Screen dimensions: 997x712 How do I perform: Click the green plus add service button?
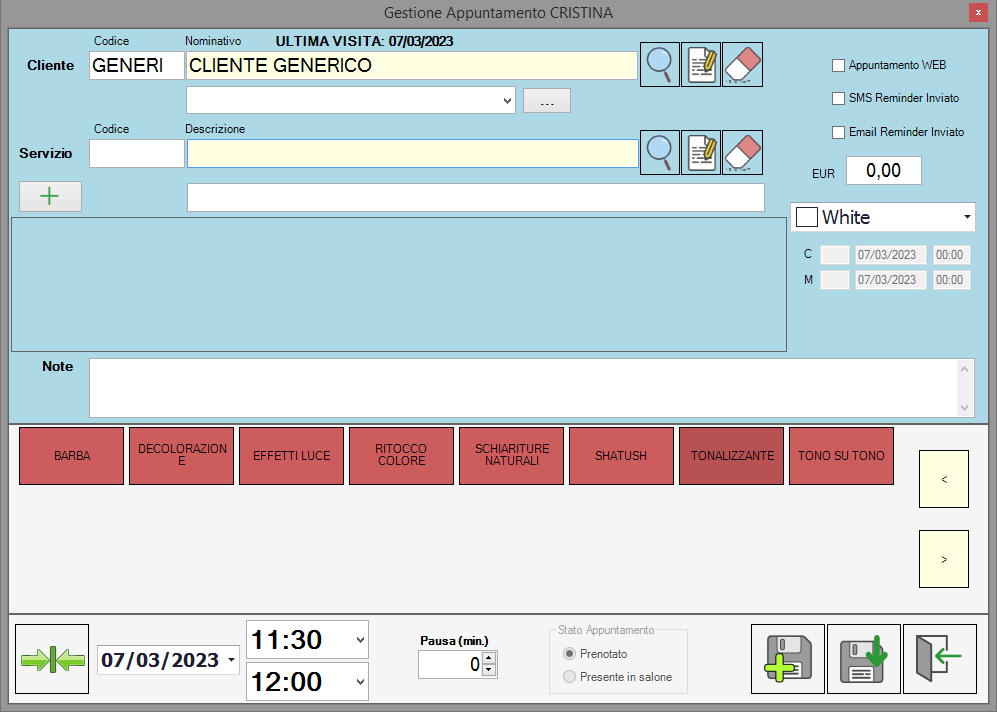51,196
